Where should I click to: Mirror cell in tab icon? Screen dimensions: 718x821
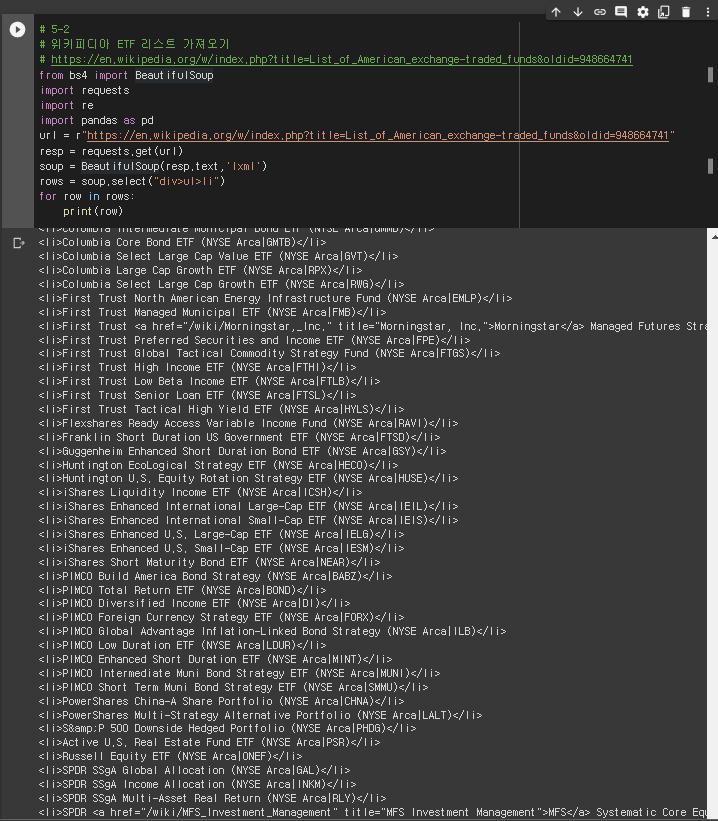pos(664,12)
